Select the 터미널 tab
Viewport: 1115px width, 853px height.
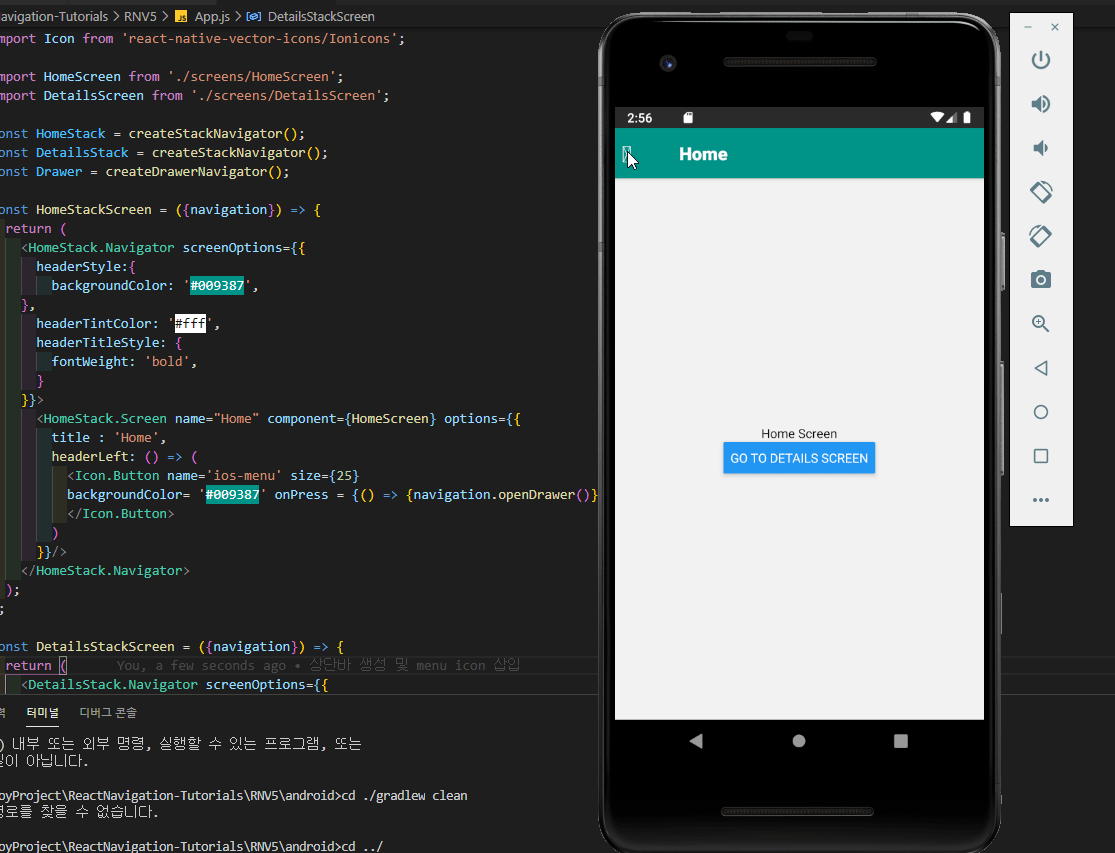click(42, 712)
